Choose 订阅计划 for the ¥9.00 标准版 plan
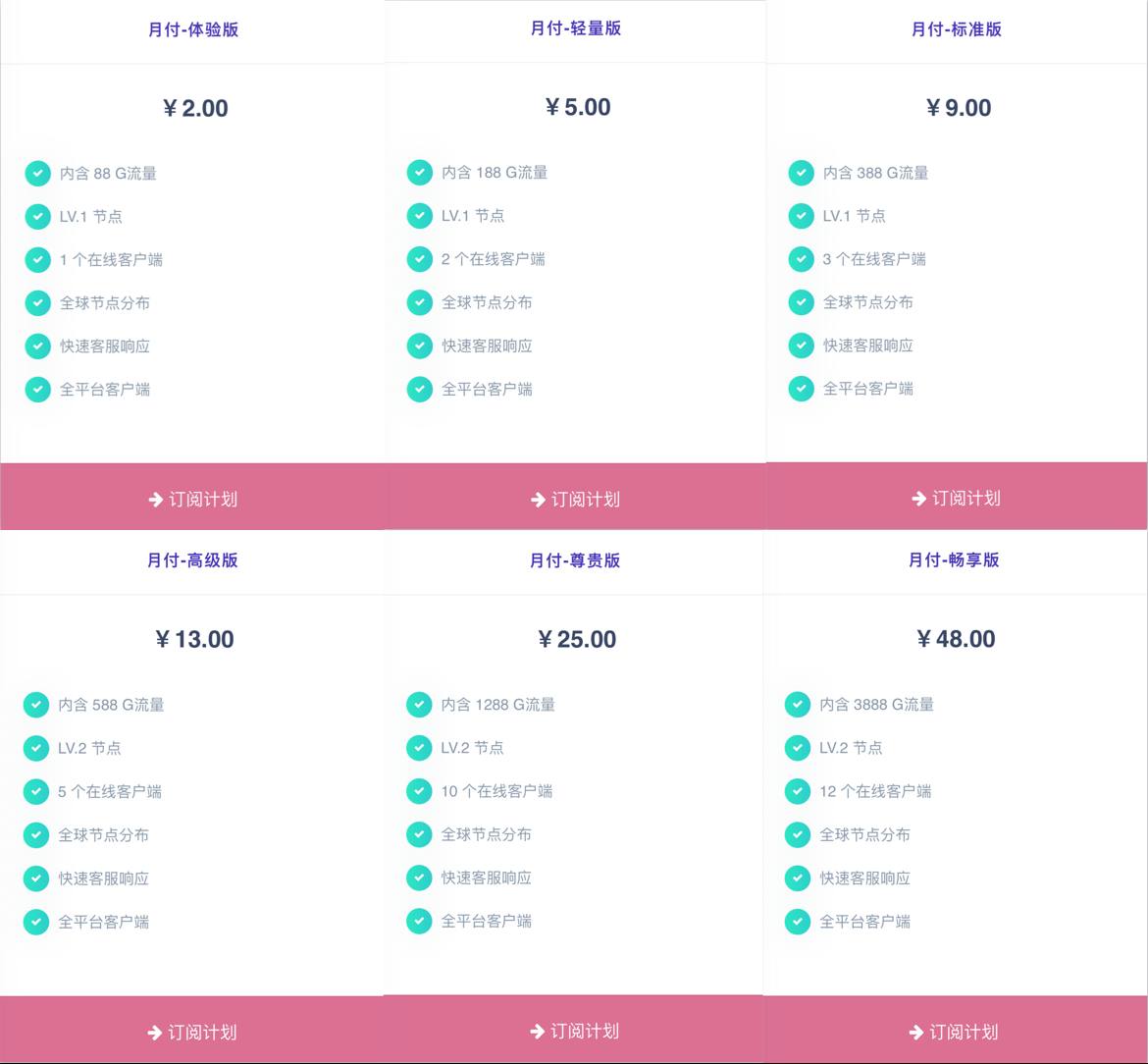This screenshot has height=1064, width=1148. coord(957,498)
